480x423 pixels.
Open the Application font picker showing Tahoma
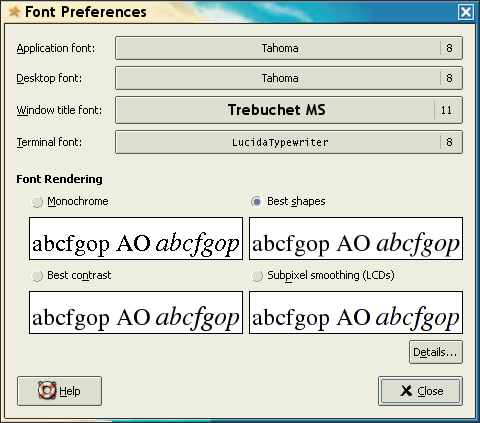(x=289, y=48)
